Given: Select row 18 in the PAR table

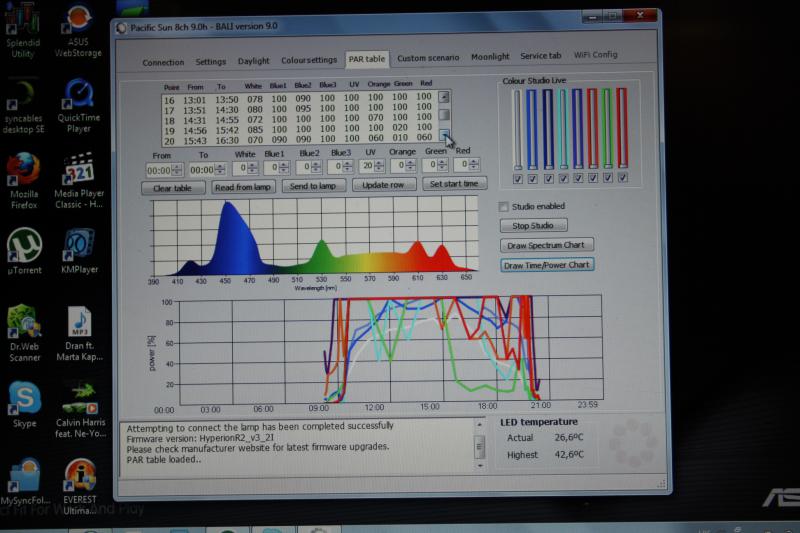Looking at the screenshot, I should click(300, 118).
